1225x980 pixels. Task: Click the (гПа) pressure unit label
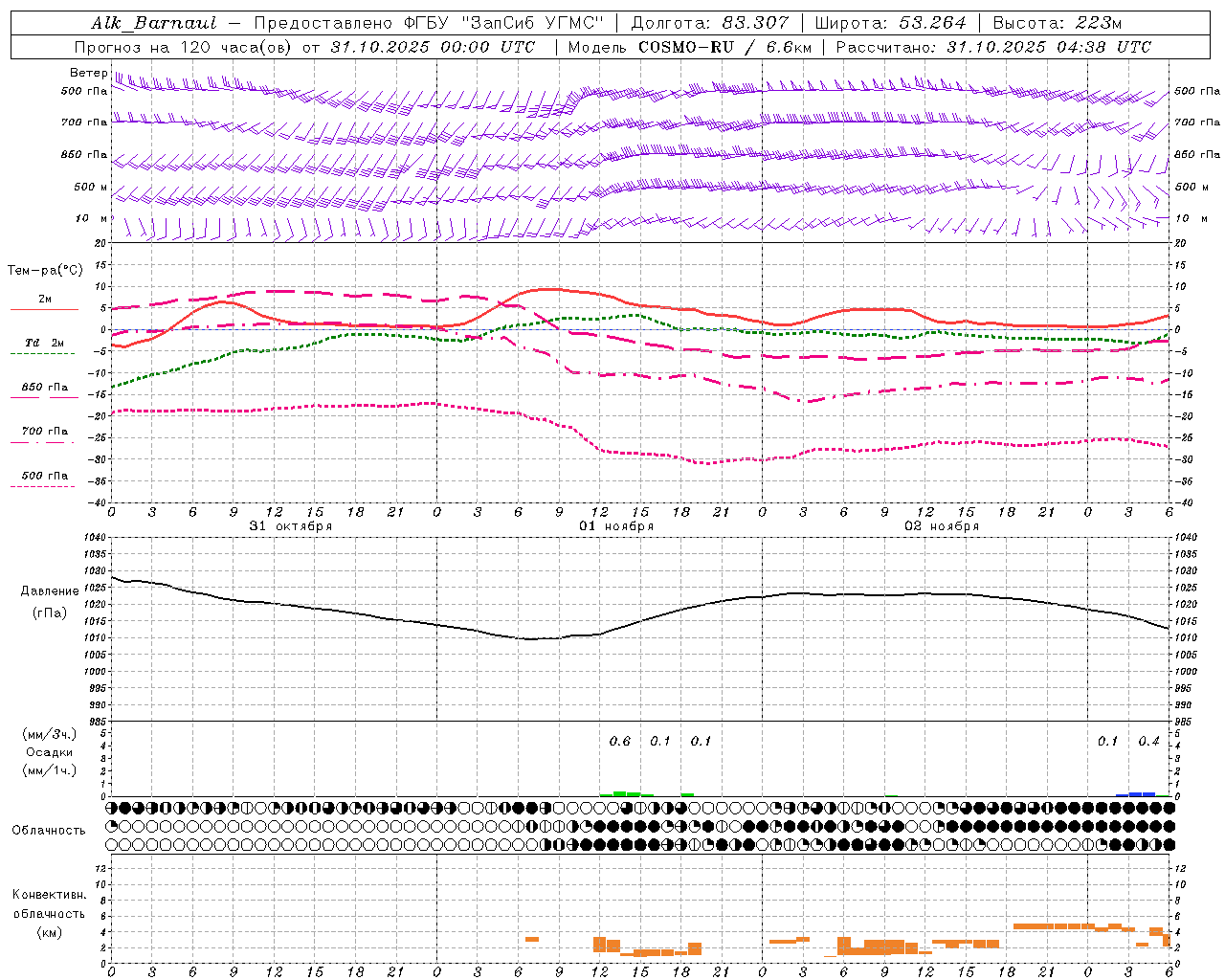pyautogui.click(x=50, y=613)
